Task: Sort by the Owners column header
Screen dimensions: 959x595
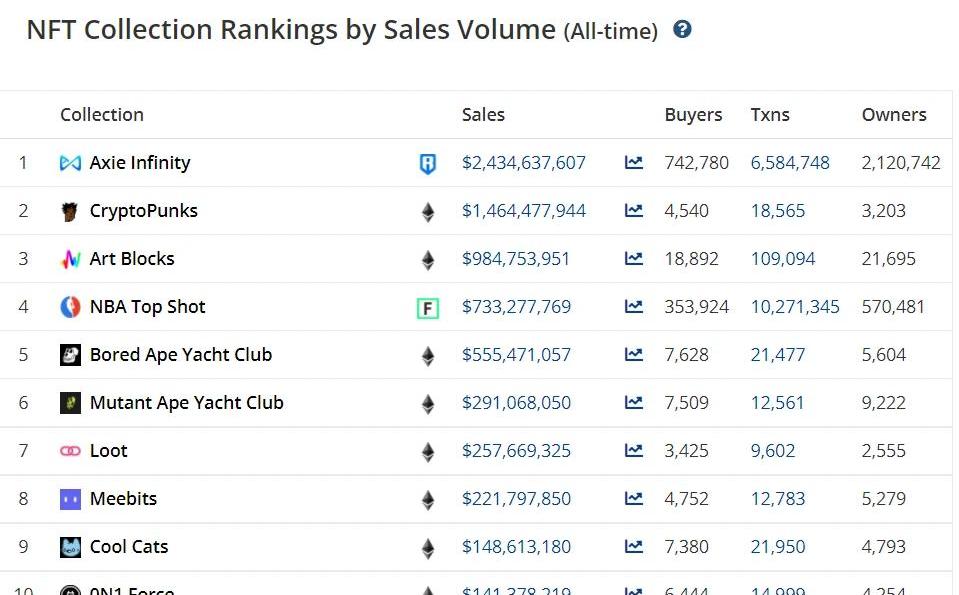Action: tap(893, 114)
